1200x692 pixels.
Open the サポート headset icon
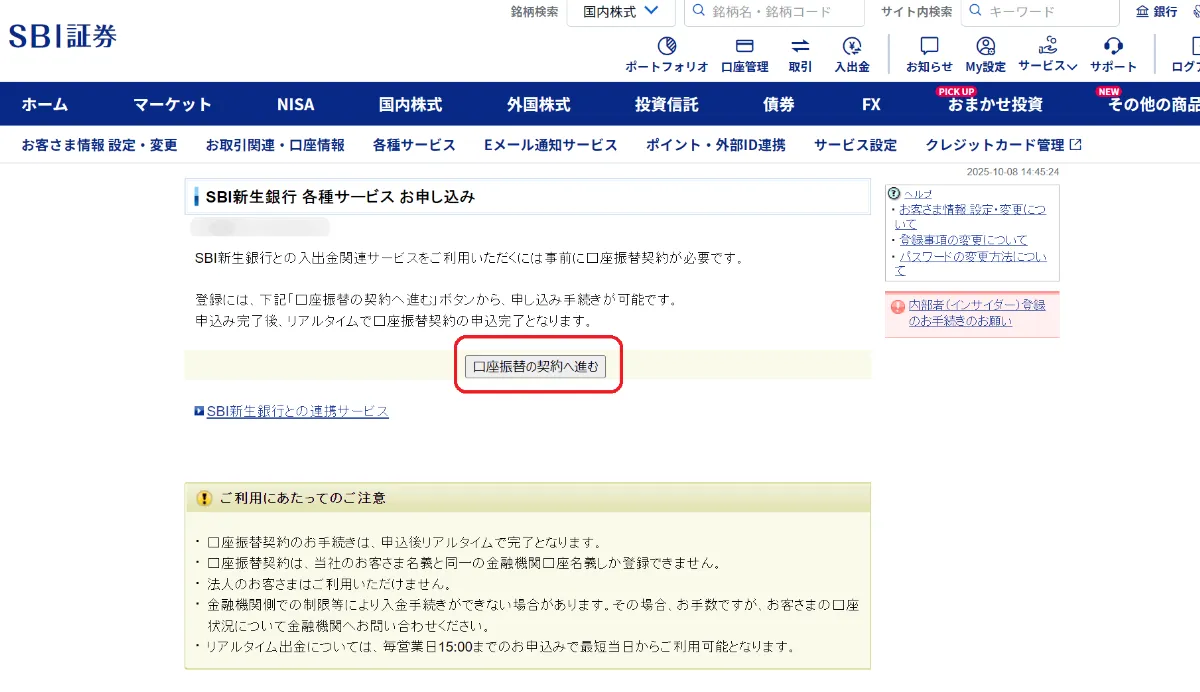tap(1113, 46)
